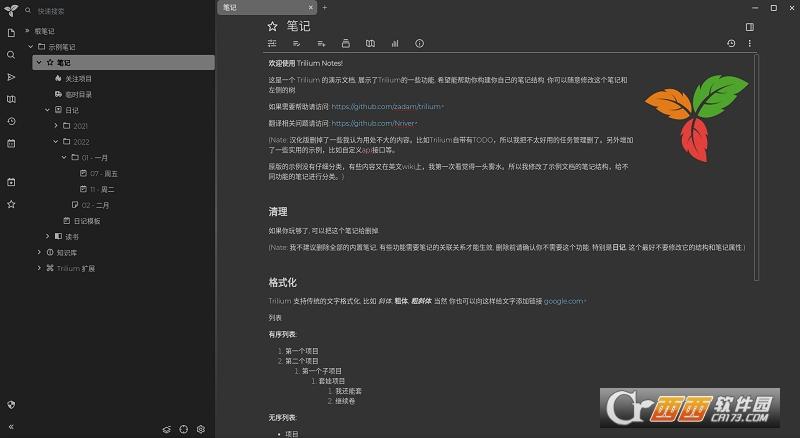Click the note title 笔记 field
Viewport: 800px width, 438px height.
click(298, 26)
